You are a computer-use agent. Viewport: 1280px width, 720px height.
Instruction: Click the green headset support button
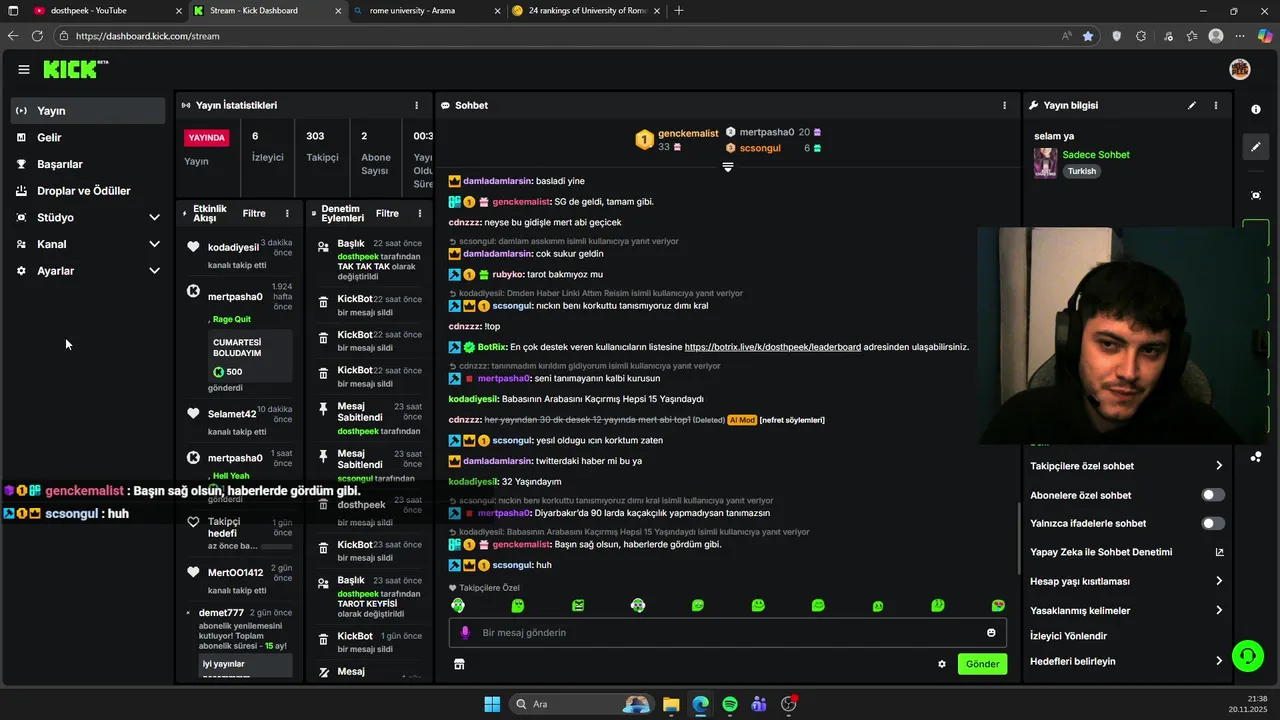pyautogui.click(x=1247, y=656)
